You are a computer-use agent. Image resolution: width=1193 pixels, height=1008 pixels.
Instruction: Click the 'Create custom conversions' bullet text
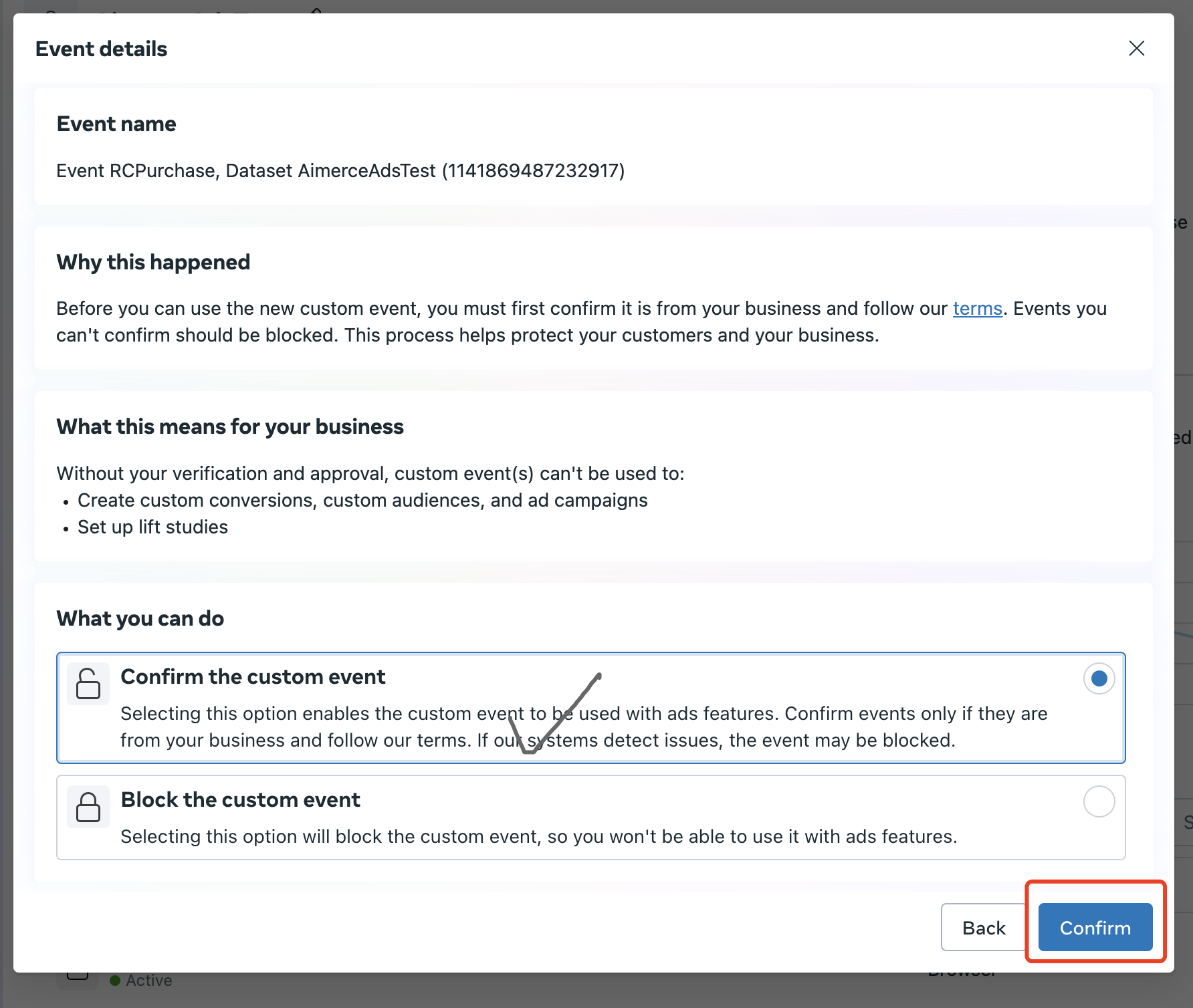click(362, 501)
